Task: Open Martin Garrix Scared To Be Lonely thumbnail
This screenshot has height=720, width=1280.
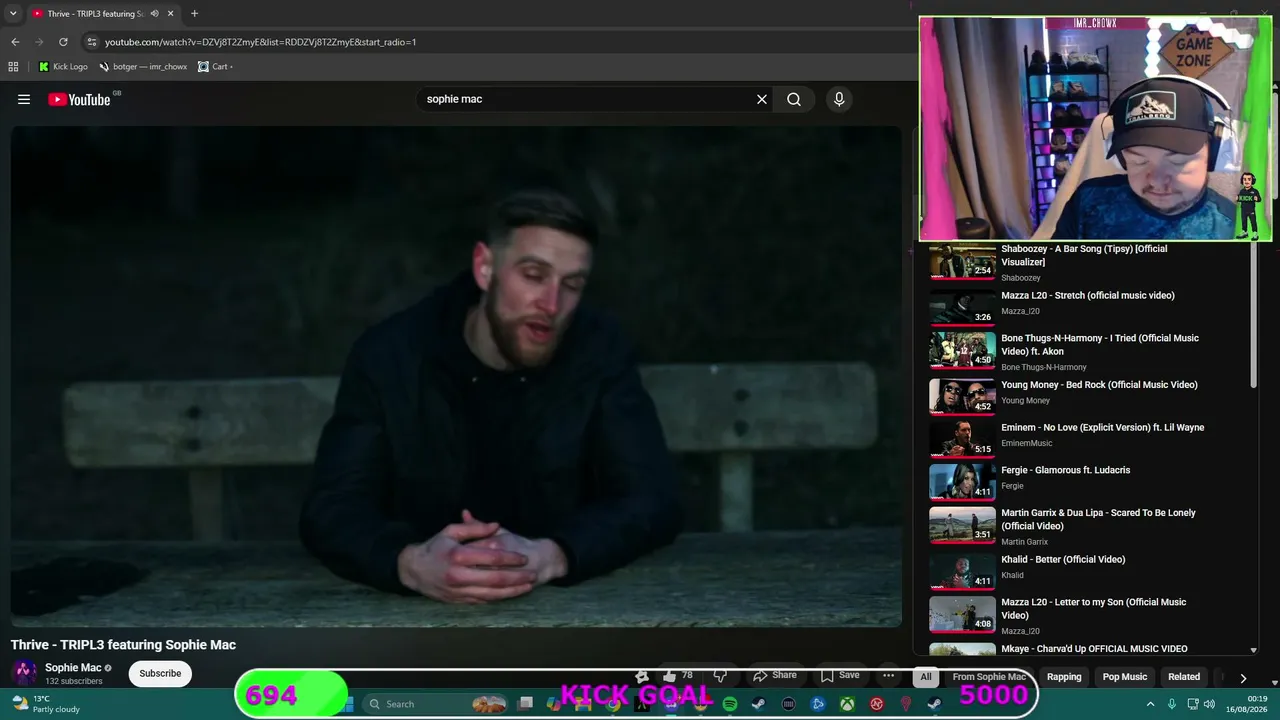Action: (x=962, y=526)
